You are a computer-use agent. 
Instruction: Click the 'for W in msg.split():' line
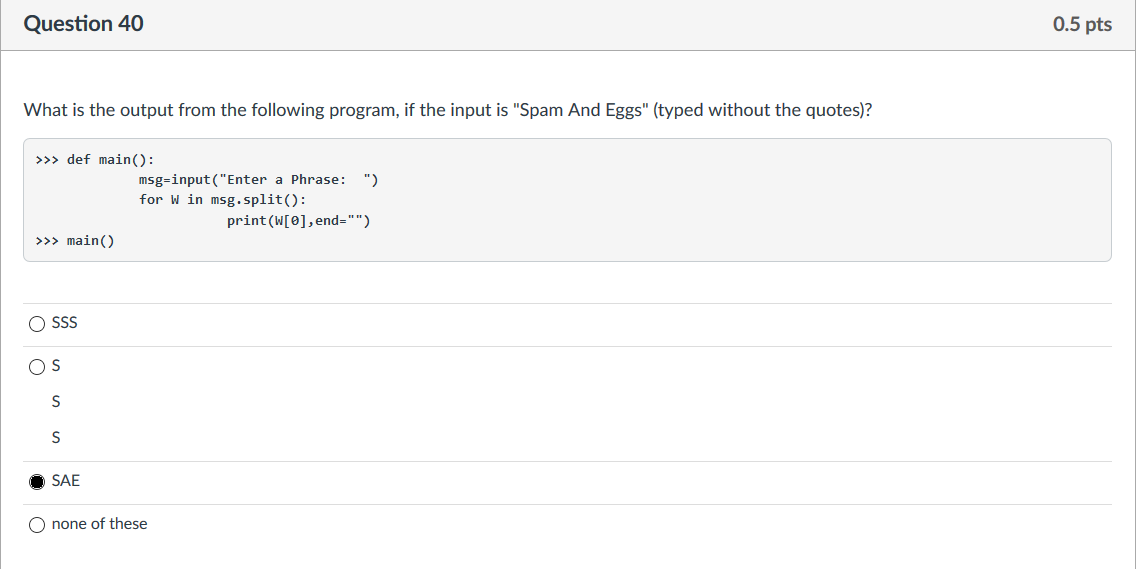(x=223, y=200)
